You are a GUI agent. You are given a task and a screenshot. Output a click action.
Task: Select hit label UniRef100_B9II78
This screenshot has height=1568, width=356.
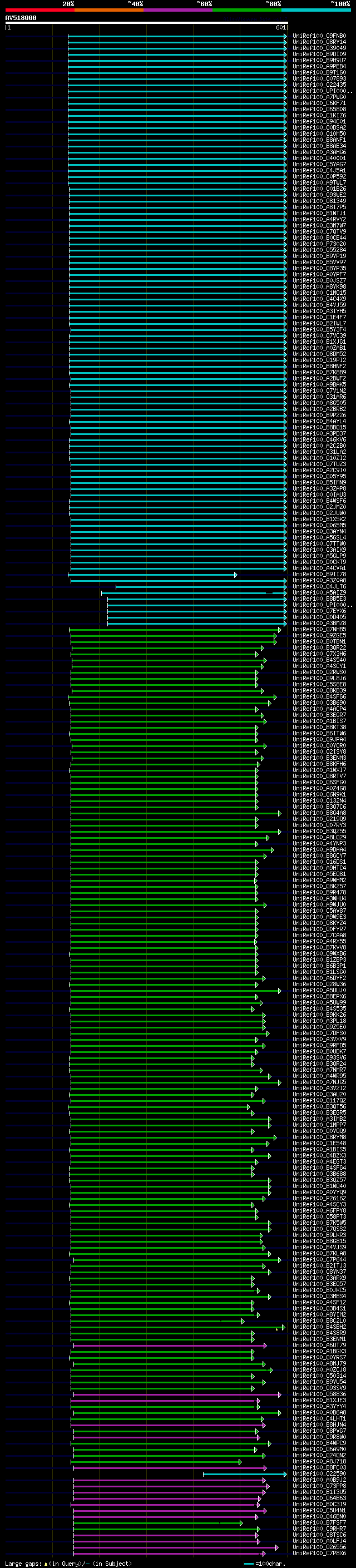coord(319,574)
